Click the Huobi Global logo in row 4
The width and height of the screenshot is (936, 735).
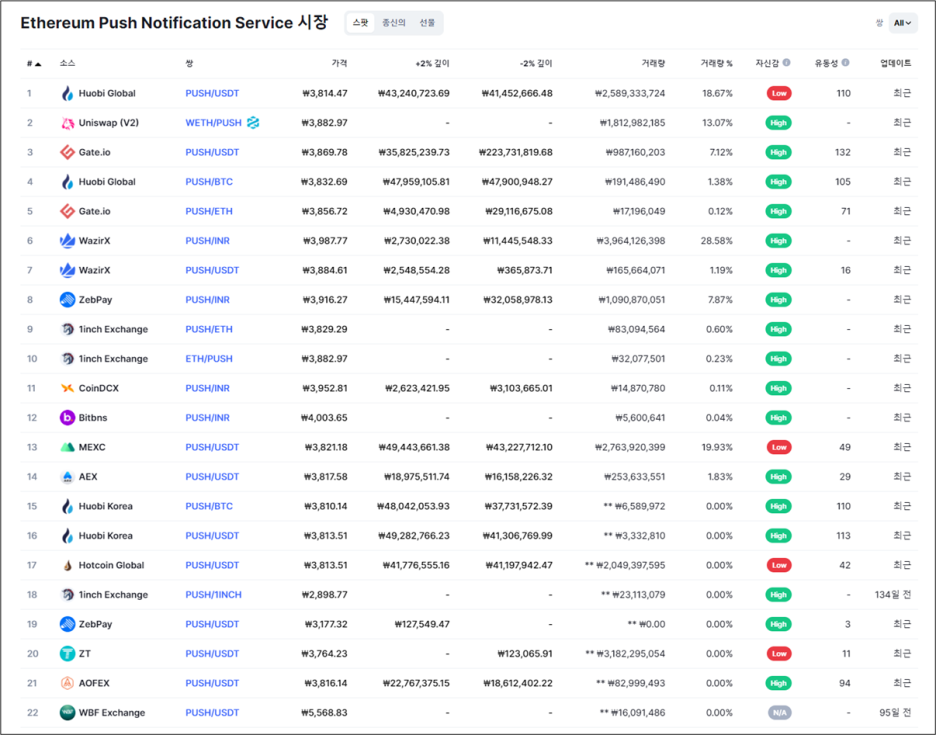pyautogui.click(x=67, y=182)
